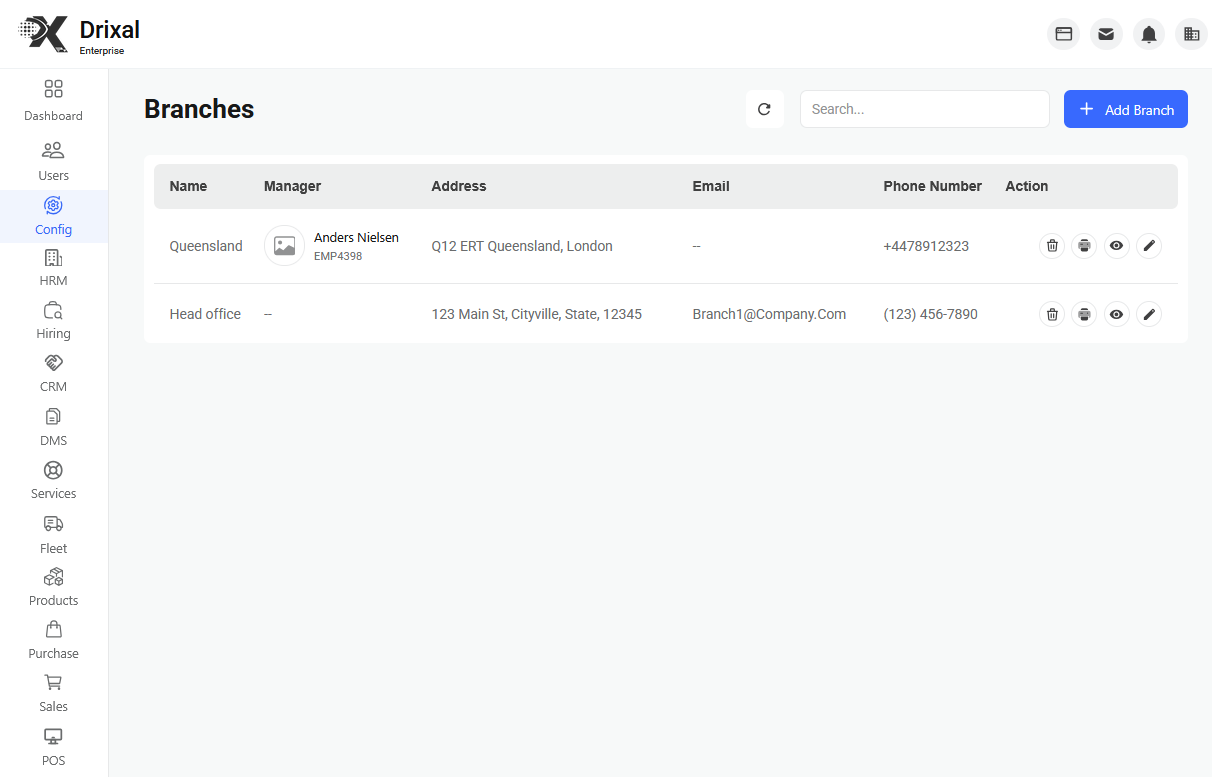Viewport: 1212px width, 777px height.
Task: Navigate to the Dashboard section
Action: [x=53, y=102]
